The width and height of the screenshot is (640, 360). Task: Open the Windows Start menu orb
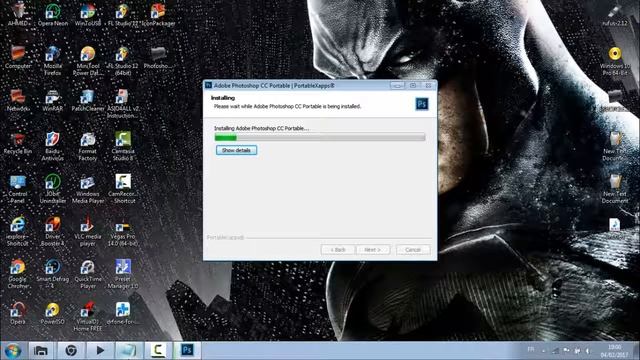click(x=13, y=351)
